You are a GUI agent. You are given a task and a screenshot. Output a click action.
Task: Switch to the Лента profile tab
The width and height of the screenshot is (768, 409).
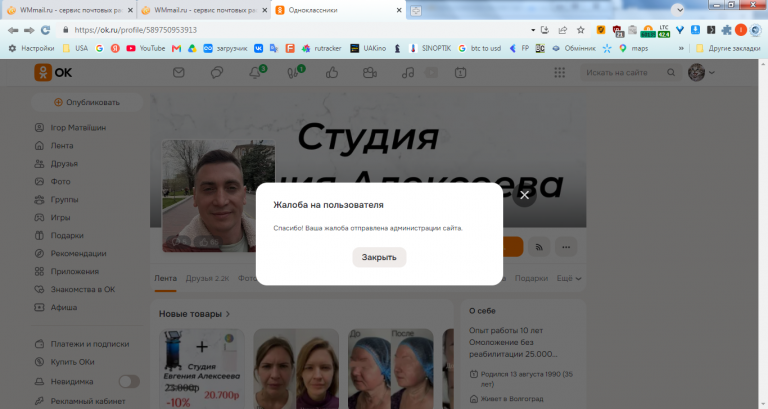pos(166,278)
